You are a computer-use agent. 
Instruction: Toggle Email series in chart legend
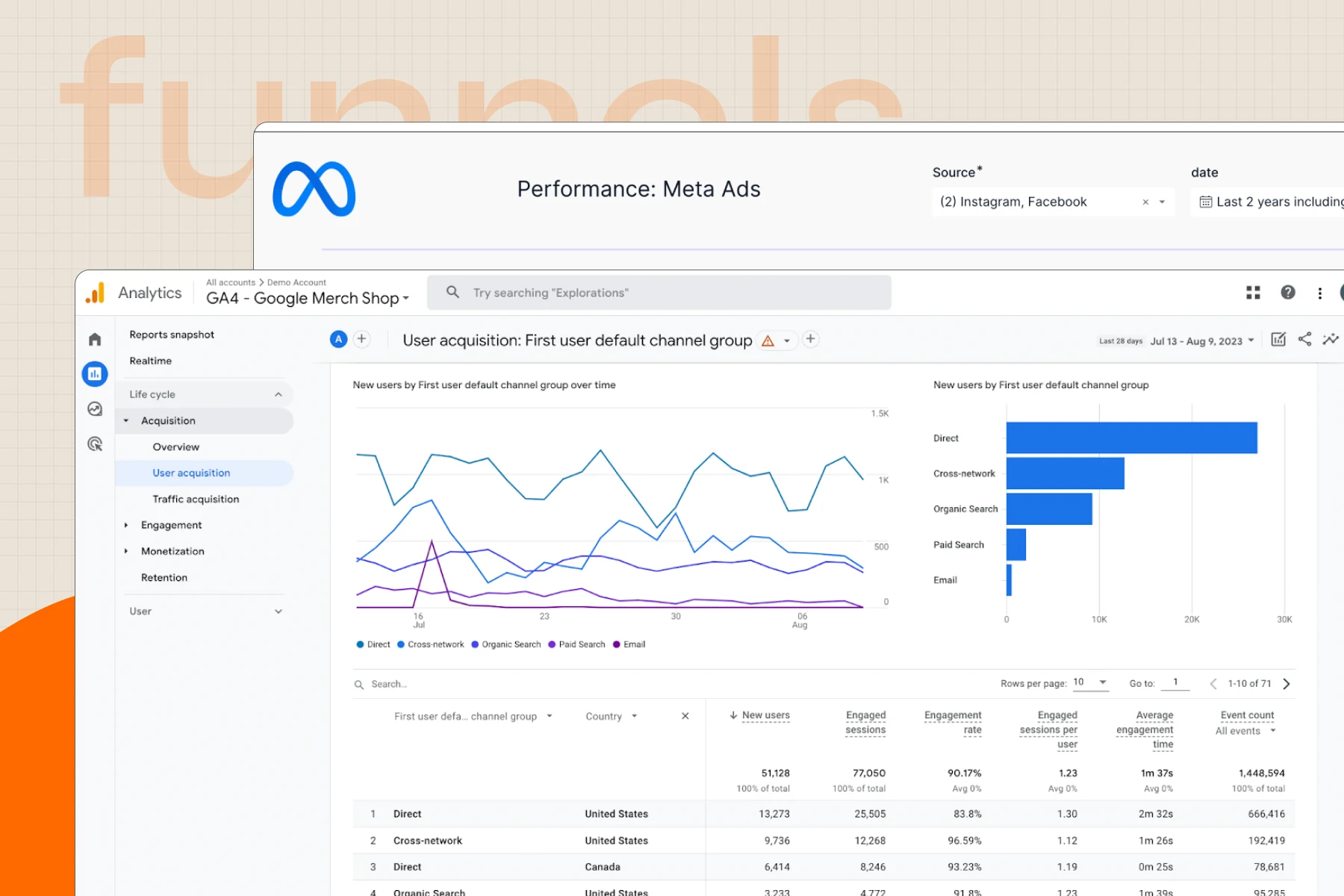(629, 645)
